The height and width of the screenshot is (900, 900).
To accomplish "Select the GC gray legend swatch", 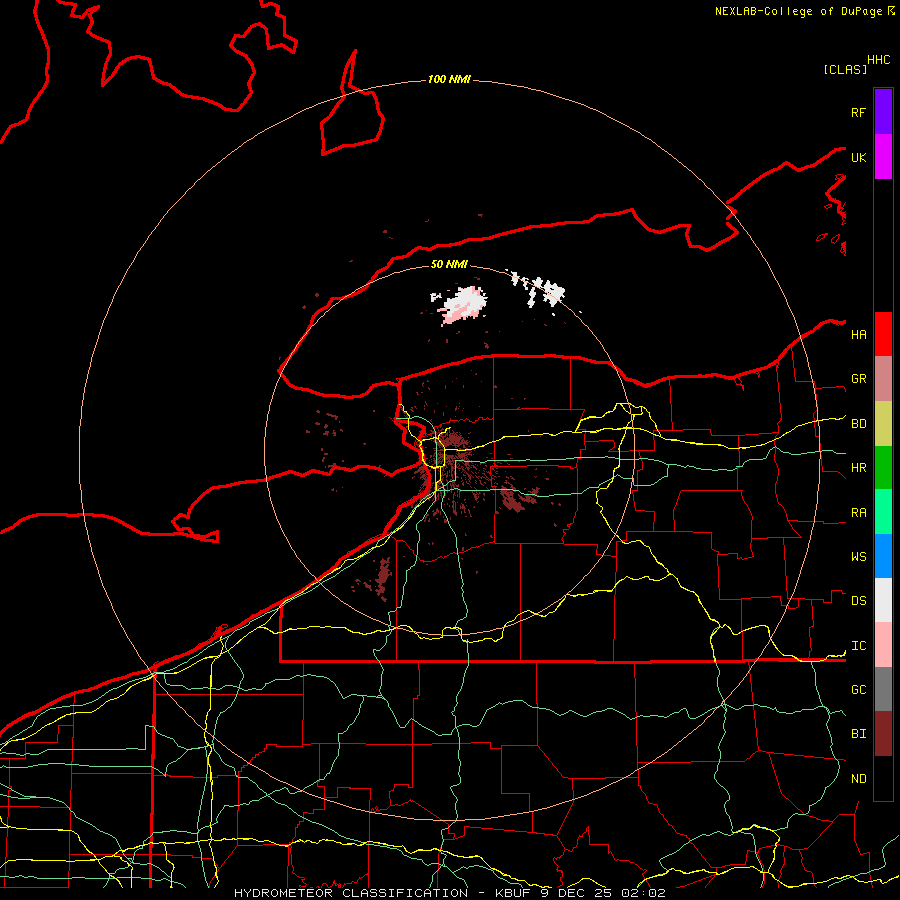I will pos(883,689).
